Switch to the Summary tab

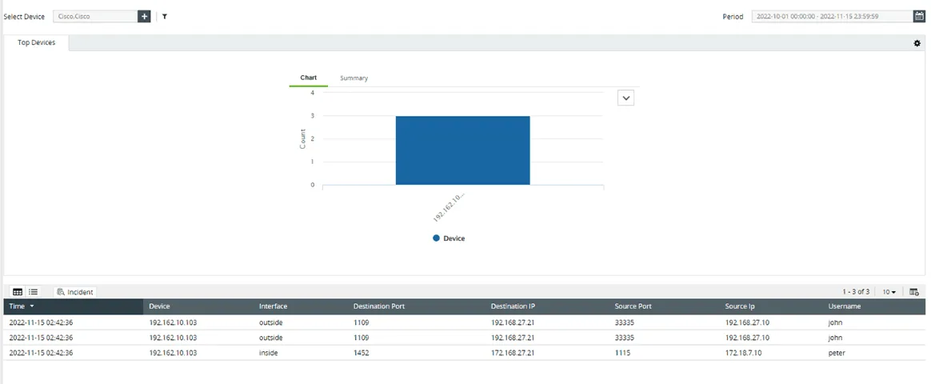[354, 78]
